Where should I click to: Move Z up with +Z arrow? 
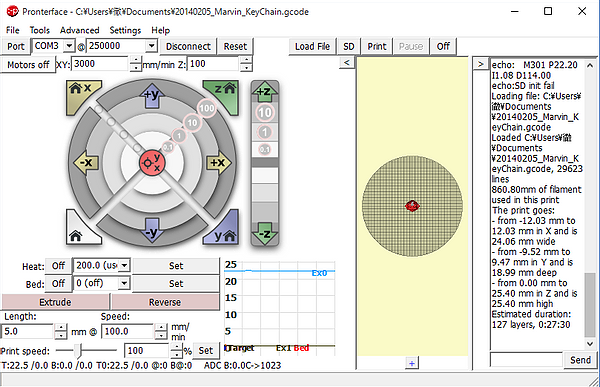(x=265, y=91)
